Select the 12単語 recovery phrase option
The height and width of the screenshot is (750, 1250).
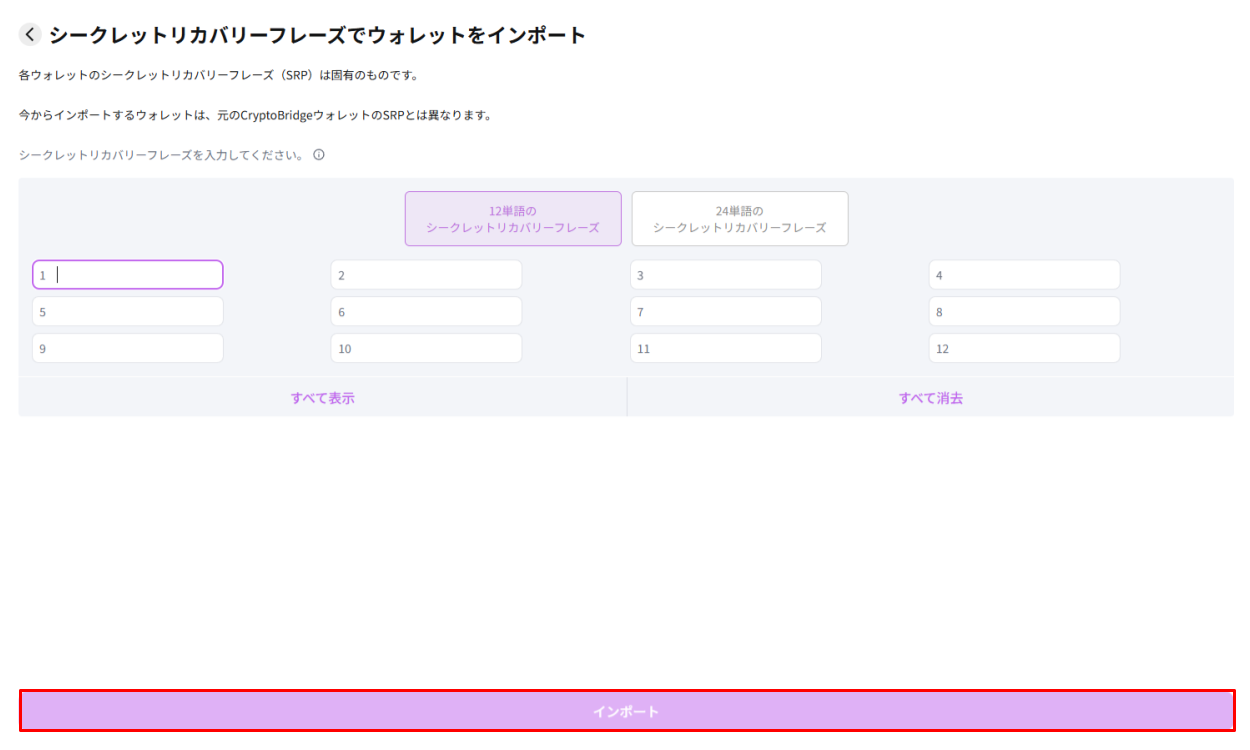pos(513,219)
